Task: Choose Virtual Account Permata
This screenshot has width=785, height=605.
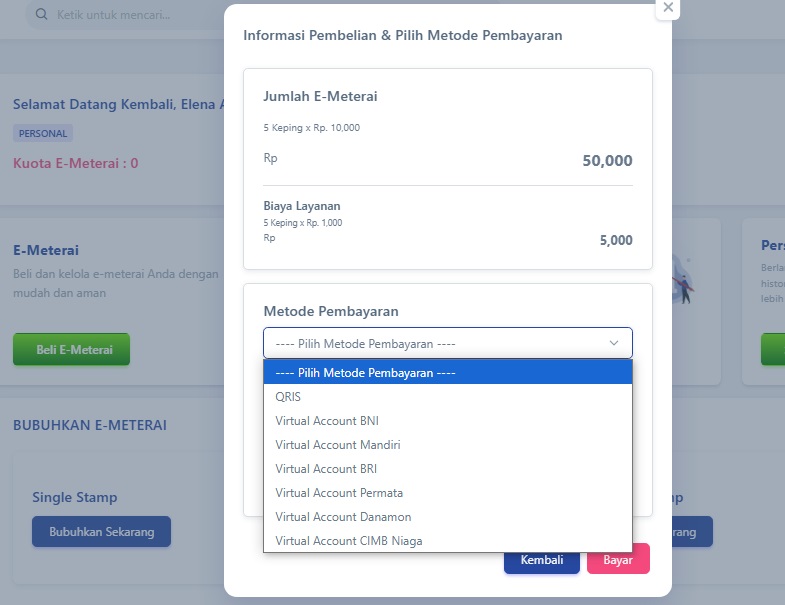Action: pyautogui.click(x=448, y=493)
